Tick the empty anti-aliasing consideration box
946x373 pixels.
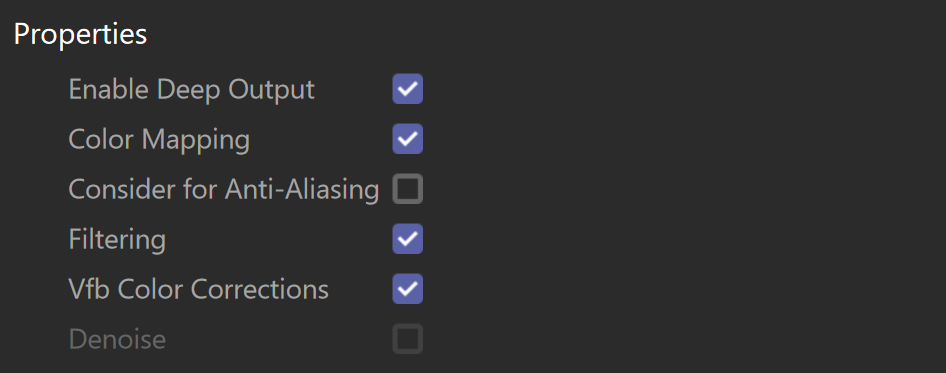(408, 189)
